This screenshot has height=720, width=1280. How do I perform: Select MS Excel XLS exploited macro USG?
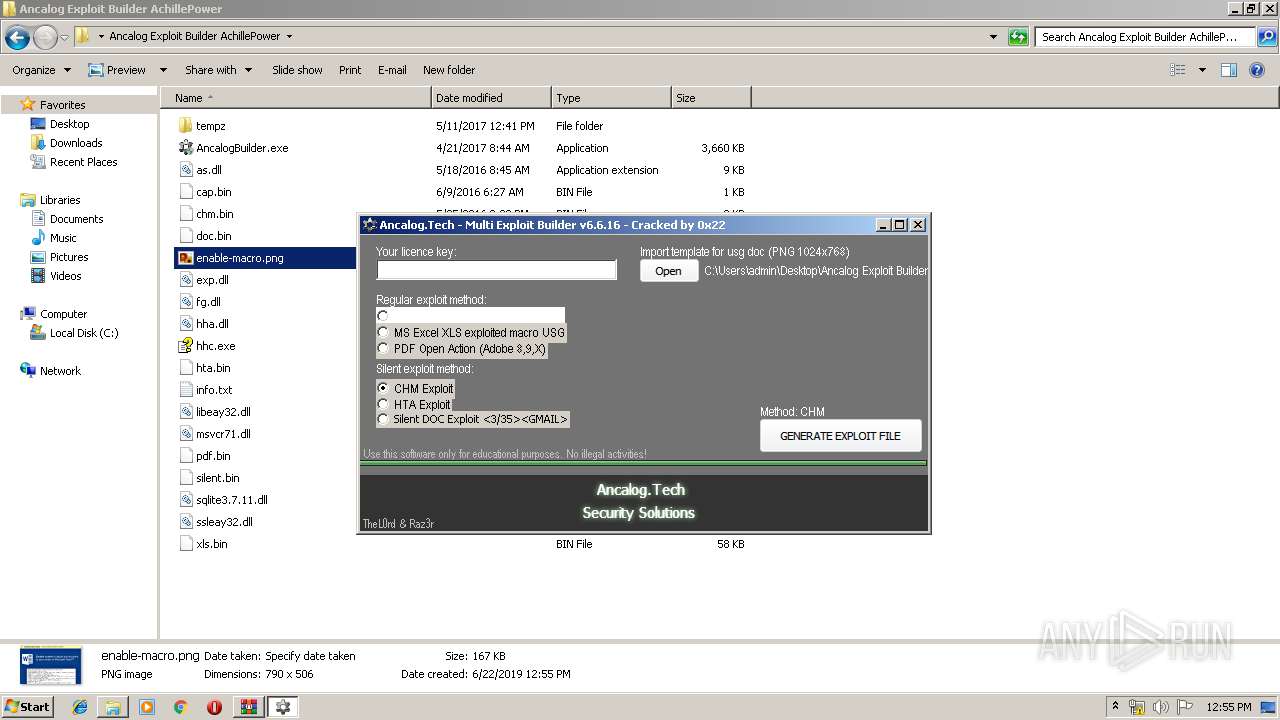[x=383, y=332]
